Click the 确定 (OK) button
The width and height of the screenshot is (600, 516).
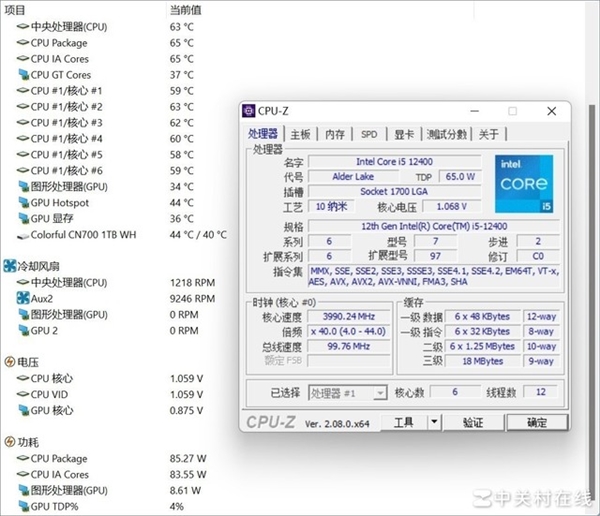point(537,423)
